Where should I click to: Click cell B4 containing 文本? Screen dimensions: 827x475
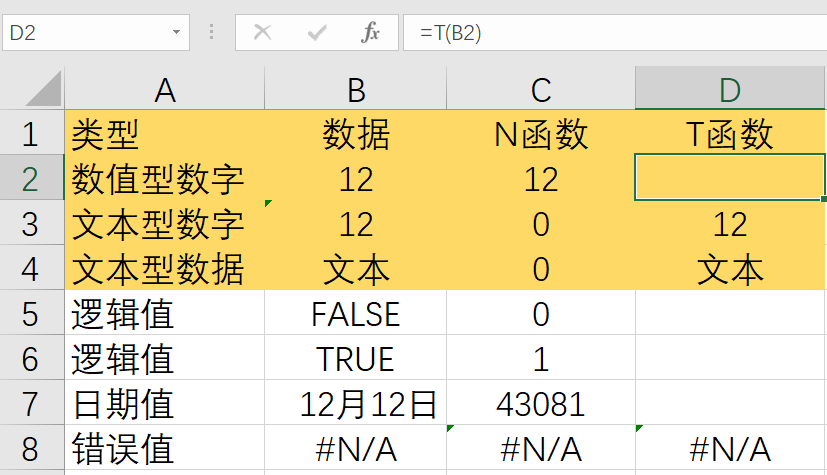click(355, 267)
